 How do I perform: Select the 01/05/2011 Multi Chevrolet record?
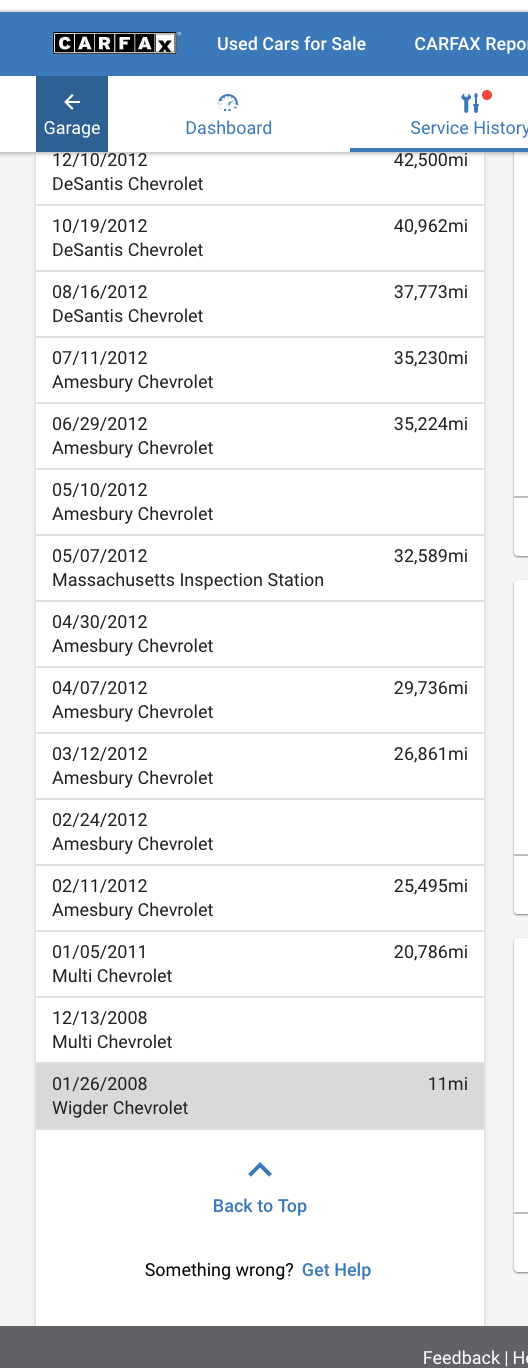coord(260,964)
